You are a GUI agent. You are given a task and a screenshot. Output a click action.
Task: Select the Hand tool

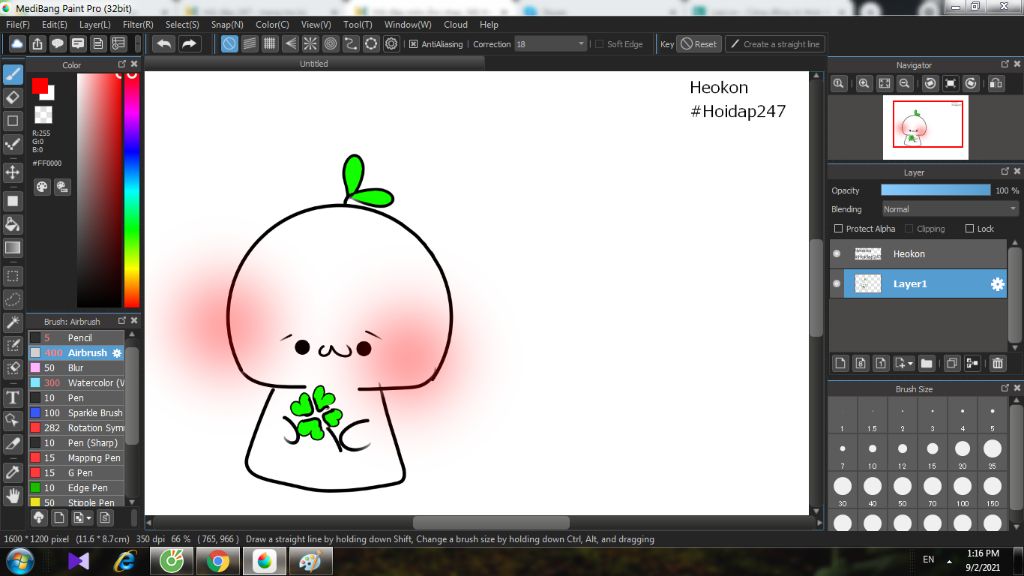pos(12,496)
